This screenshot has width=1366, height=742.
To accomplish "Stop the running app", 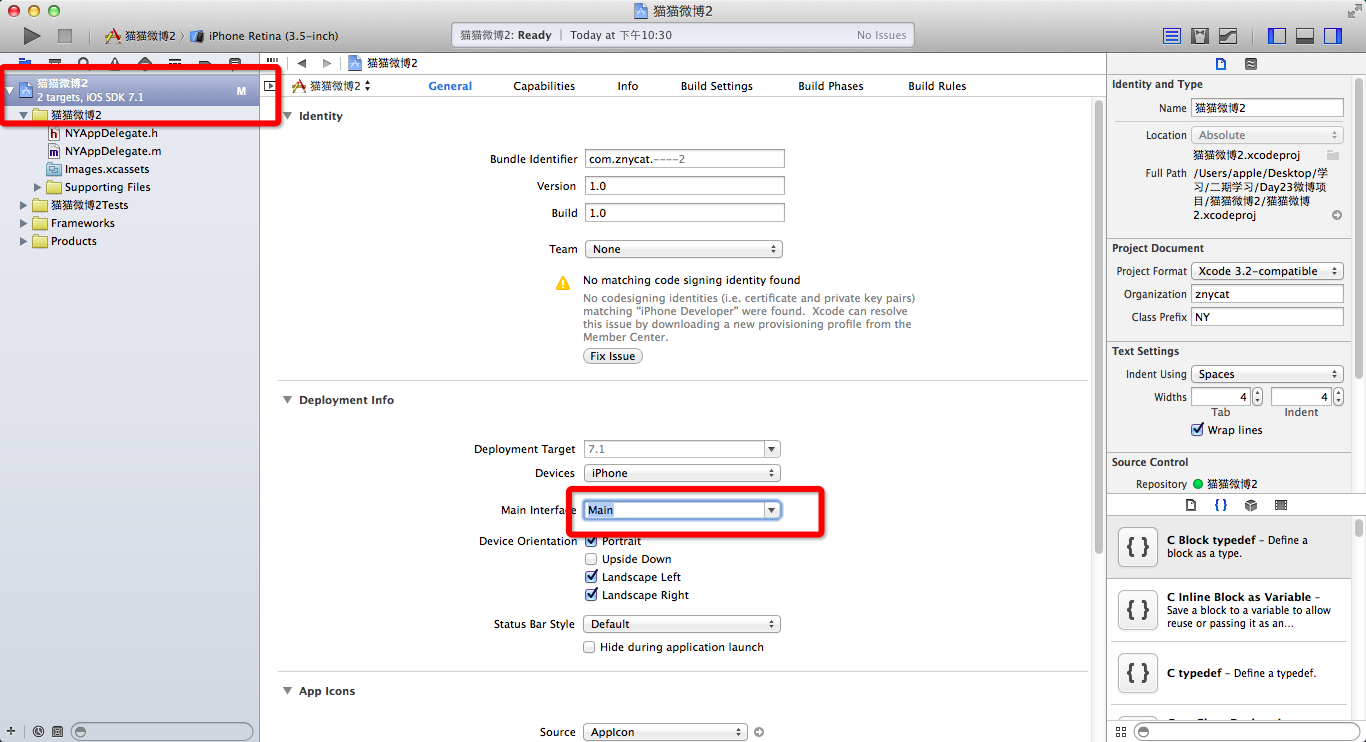I will pyautogui.click(x=65, y=36).
